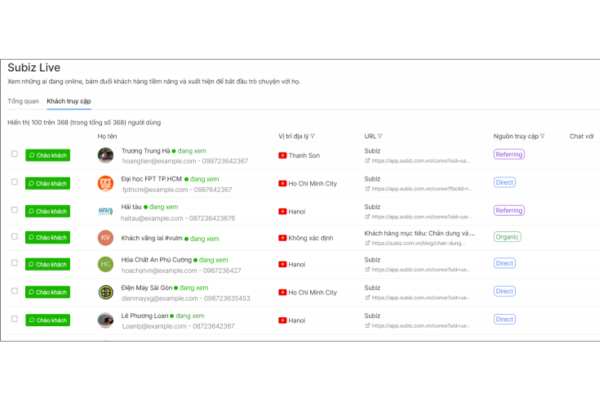Viewport: 600px width, 400px height.
Task: Click external link icon in Điện Máy Sài Gòn row
Action: 367,298
